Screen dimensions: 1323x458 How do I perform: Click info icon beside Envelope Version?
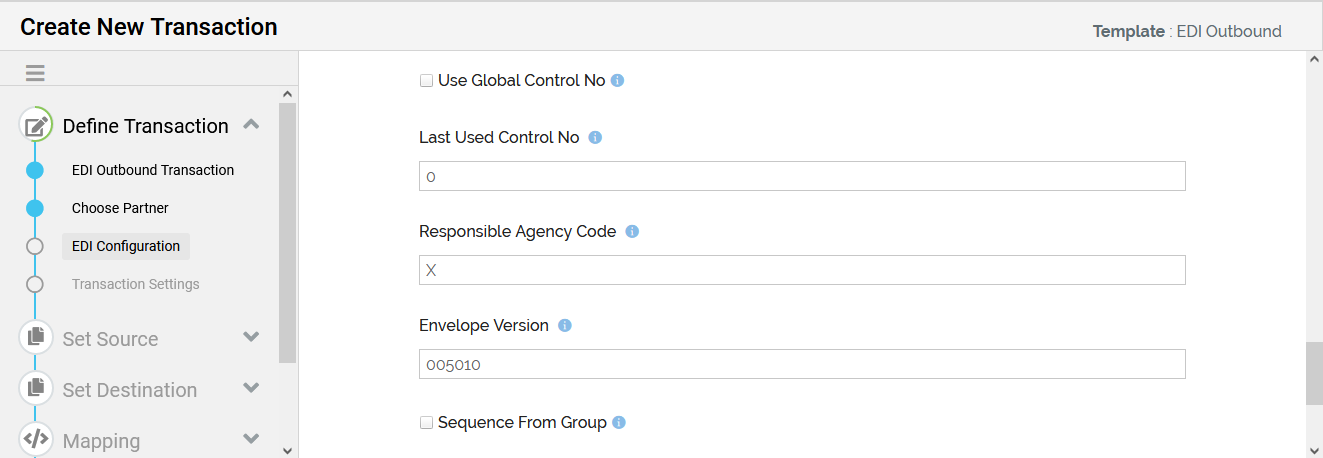click(565, 326)
